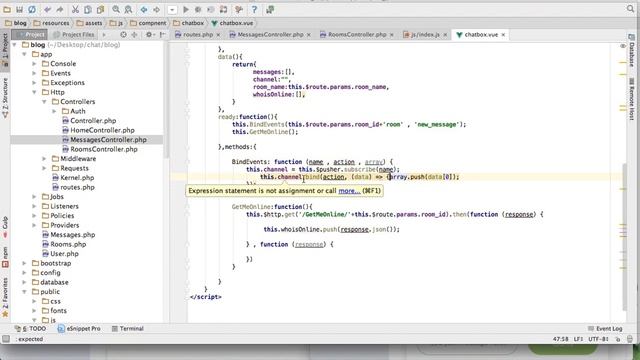
Task: Open the Terminal tool window
Action: [x=127, y=329]
